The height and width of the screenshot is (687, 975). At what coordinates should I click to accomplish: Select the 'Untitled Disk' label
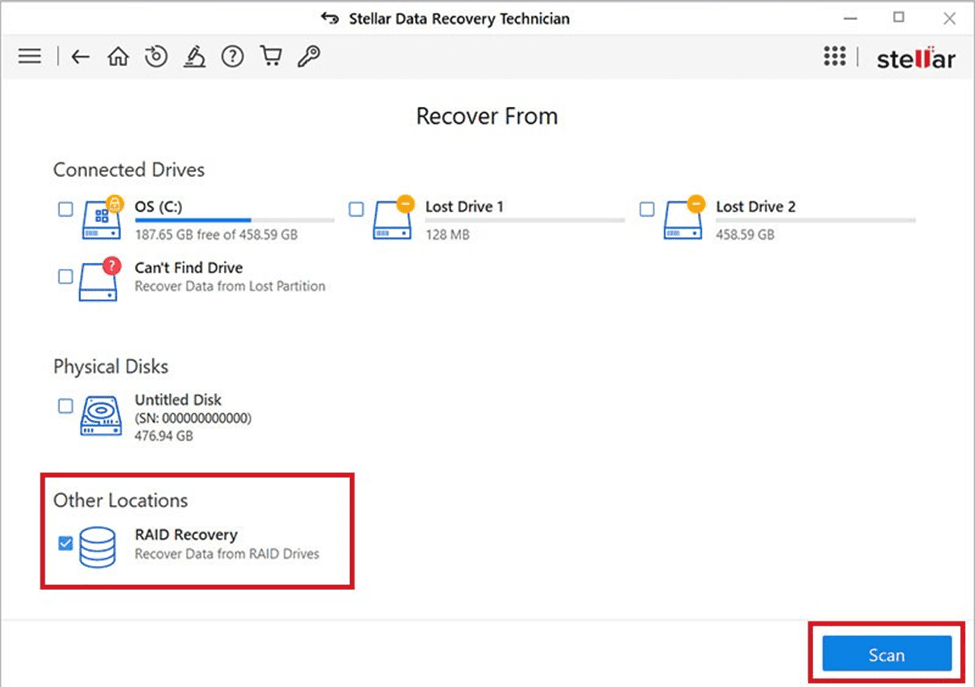(178, 399)
